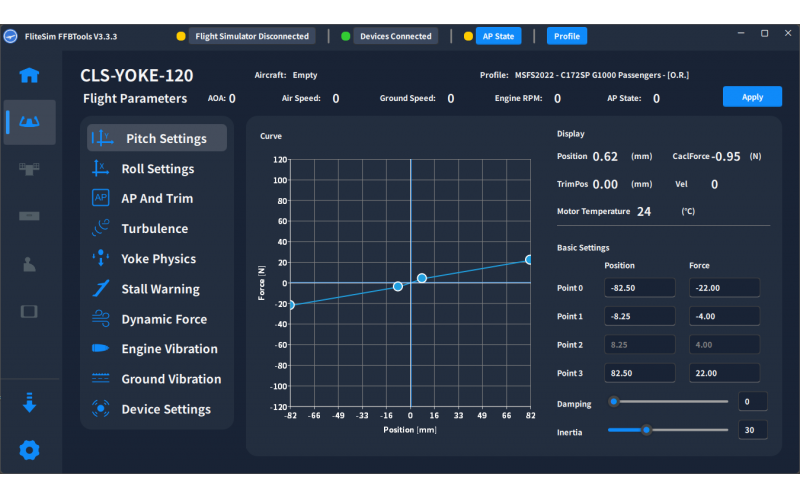Click the Damping slider handle

613,402
